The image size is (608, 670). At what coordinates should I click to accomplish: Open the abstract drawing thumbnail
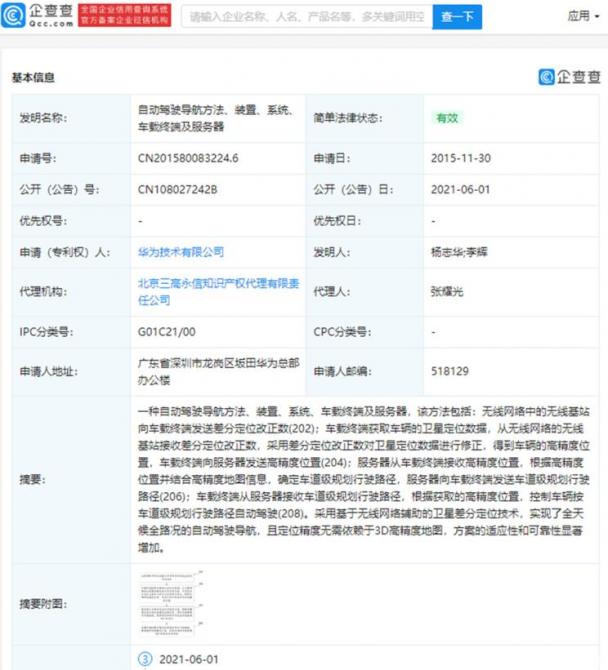click(170, 603)
